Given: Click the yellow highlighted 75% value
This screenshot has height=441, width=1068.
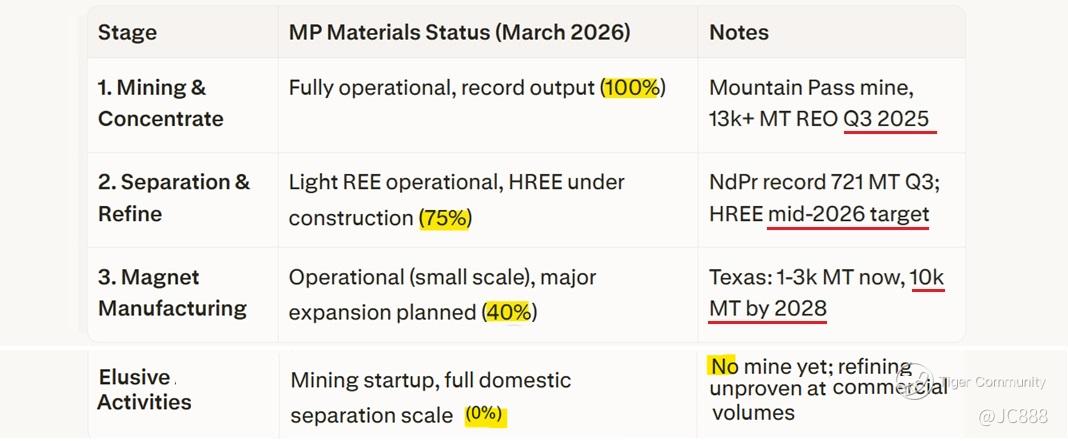Looking at the screenshot, I should tap(444, 218).
